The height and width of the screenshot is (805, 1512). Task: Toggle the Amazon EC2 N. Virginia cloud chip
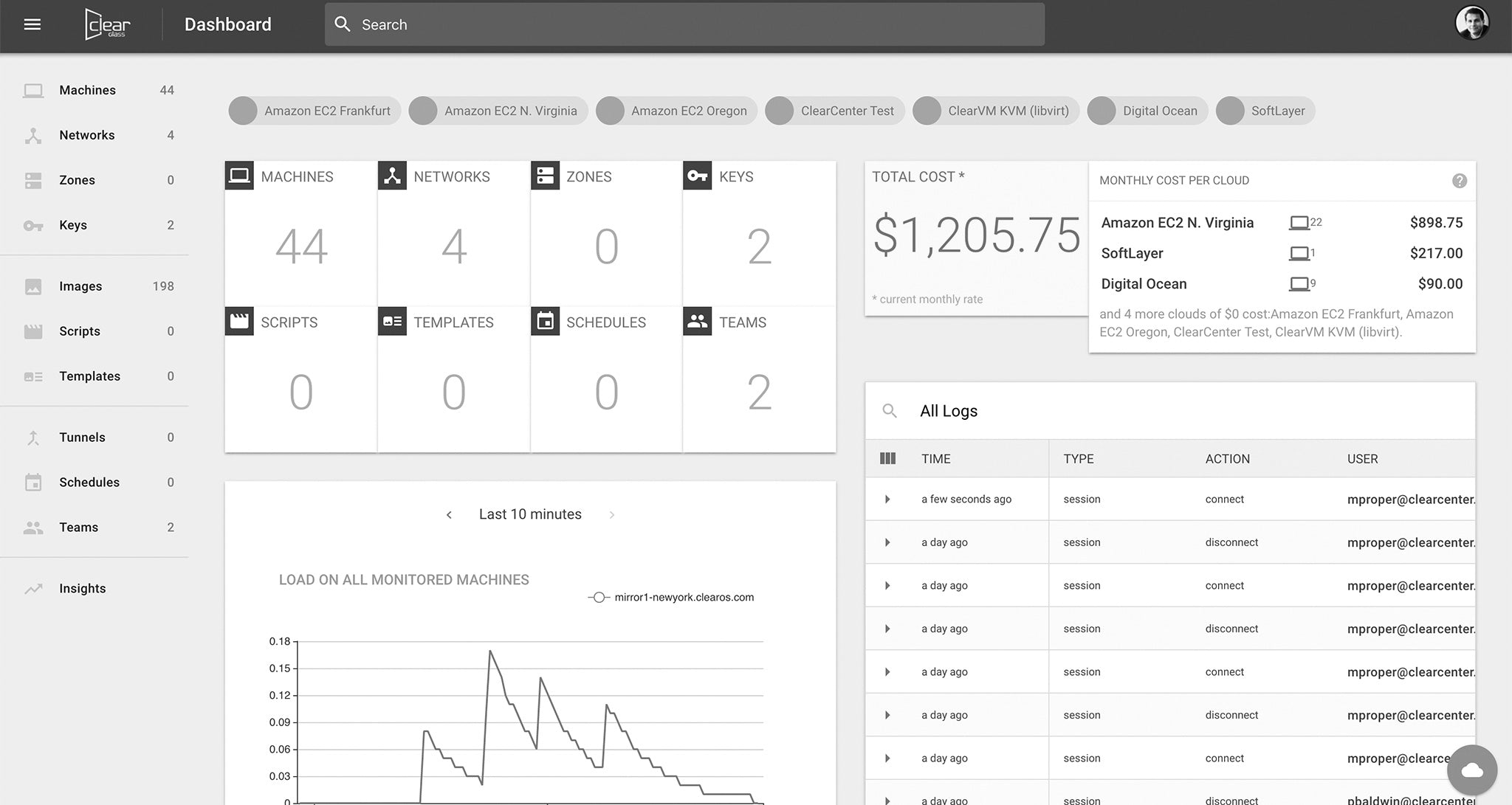[498, 111]
